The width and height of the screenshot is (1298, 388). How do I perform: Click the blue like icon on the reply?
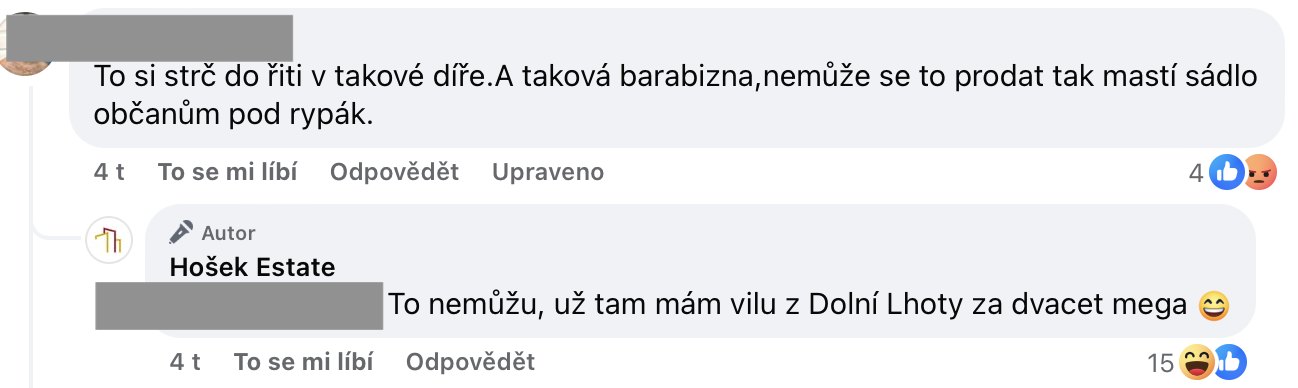[1229, 362]
